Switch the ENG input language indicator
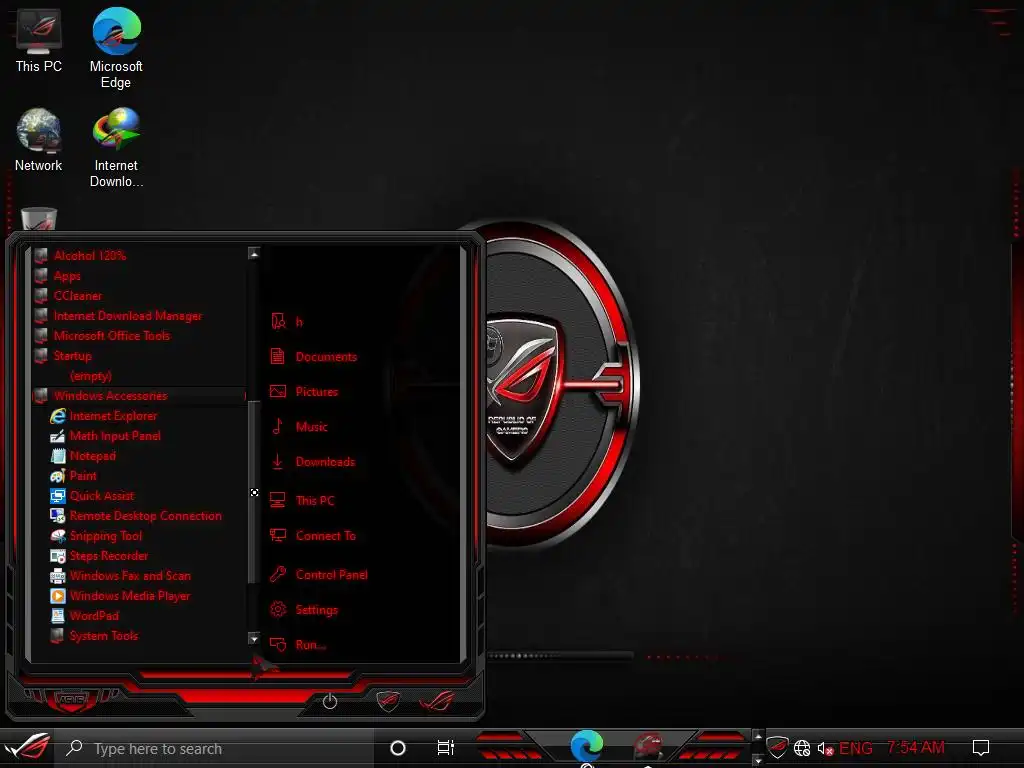The width and height of the screenshot is (1024, 768). point(856,748)
